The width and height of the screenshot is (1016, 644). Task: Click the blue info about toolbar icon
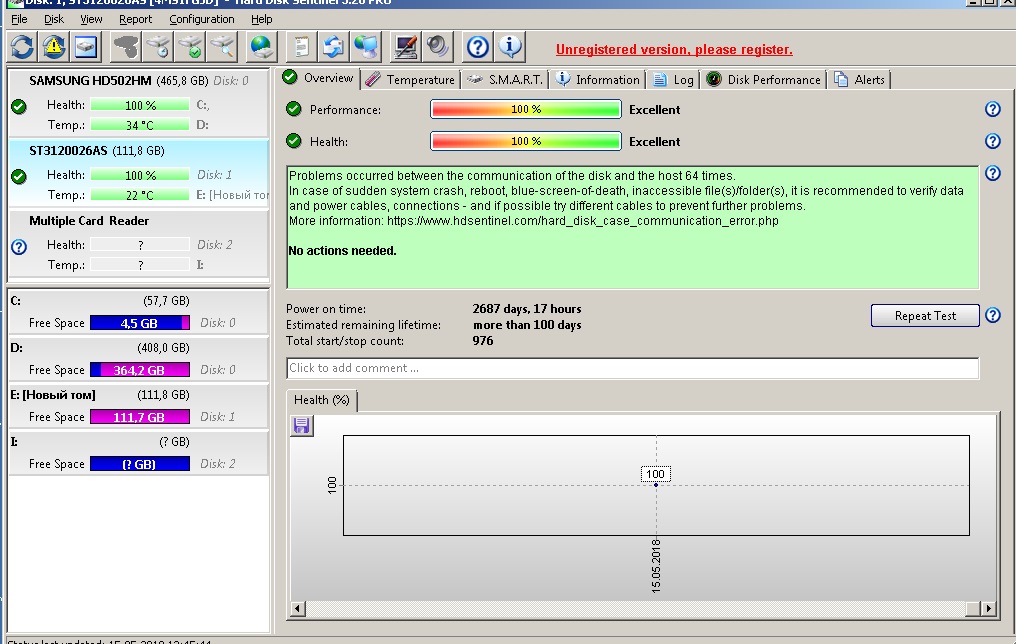point(510,46)
